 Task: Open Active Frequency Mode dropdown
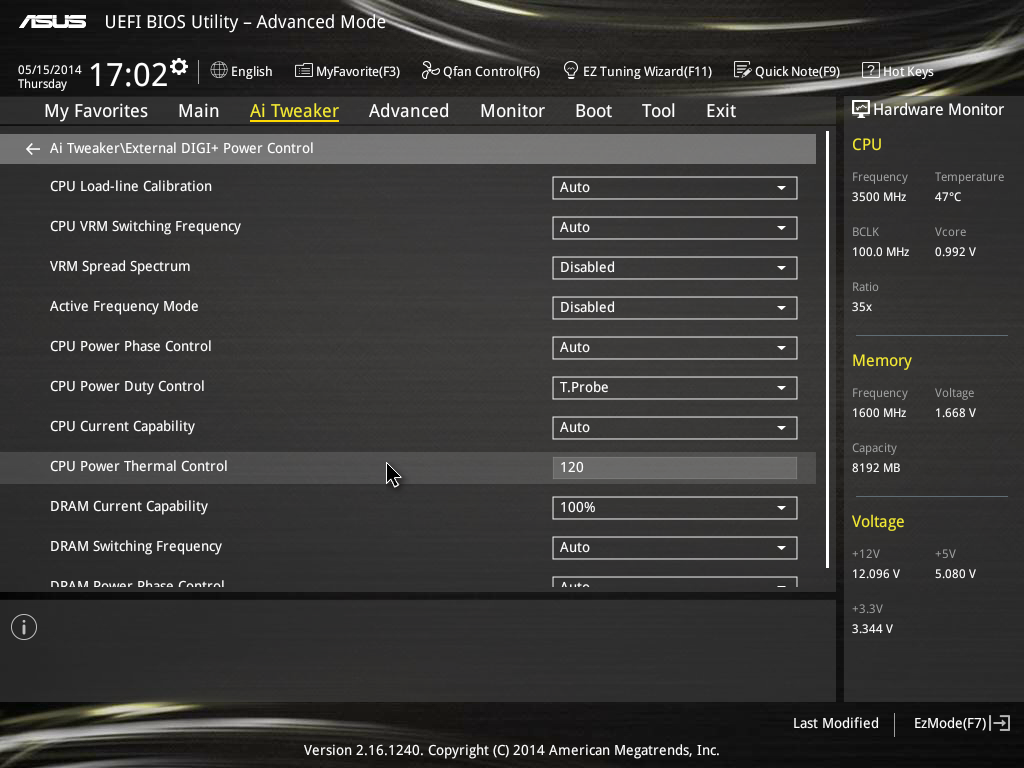point(675,308)
